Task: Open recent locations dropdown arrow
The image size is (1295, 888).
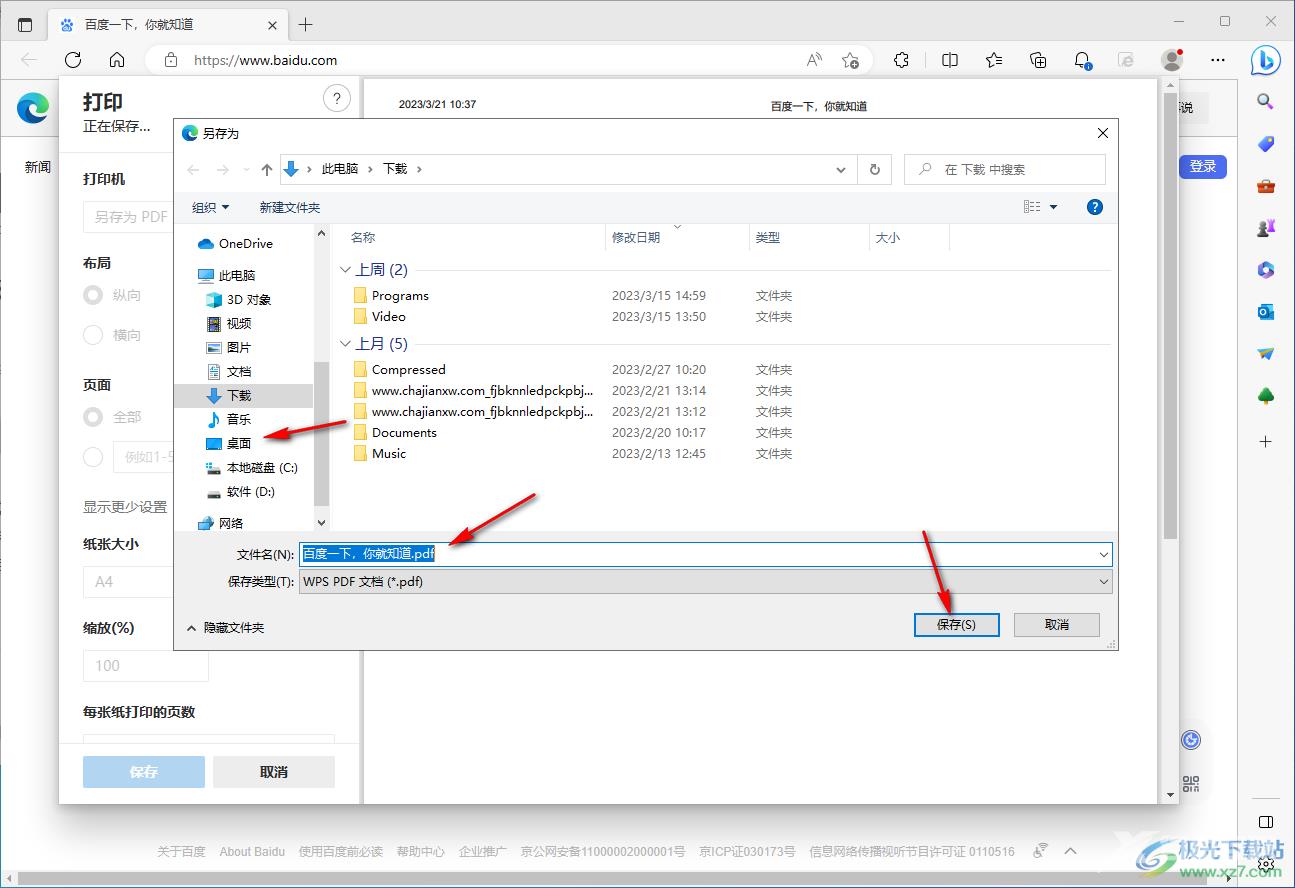Action: [247, 170]
